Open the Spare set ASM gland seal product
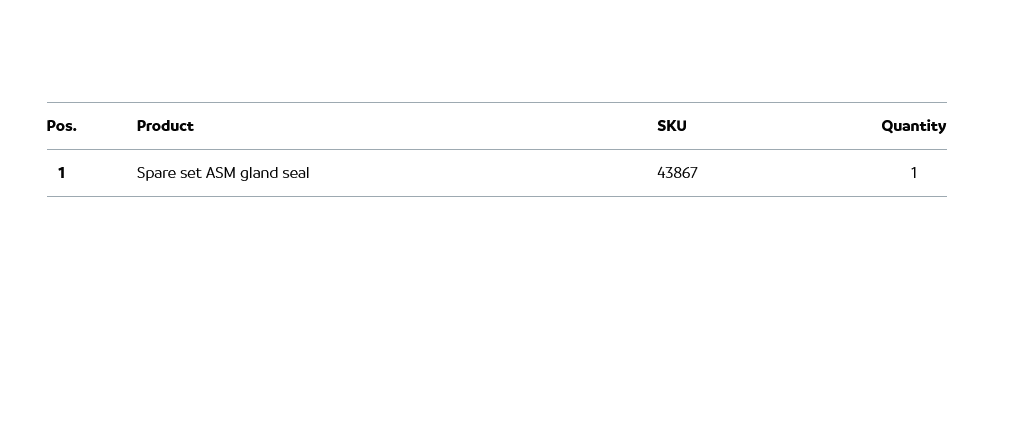1014x428 pixels. pyautogui.click(x=223, y=173)
